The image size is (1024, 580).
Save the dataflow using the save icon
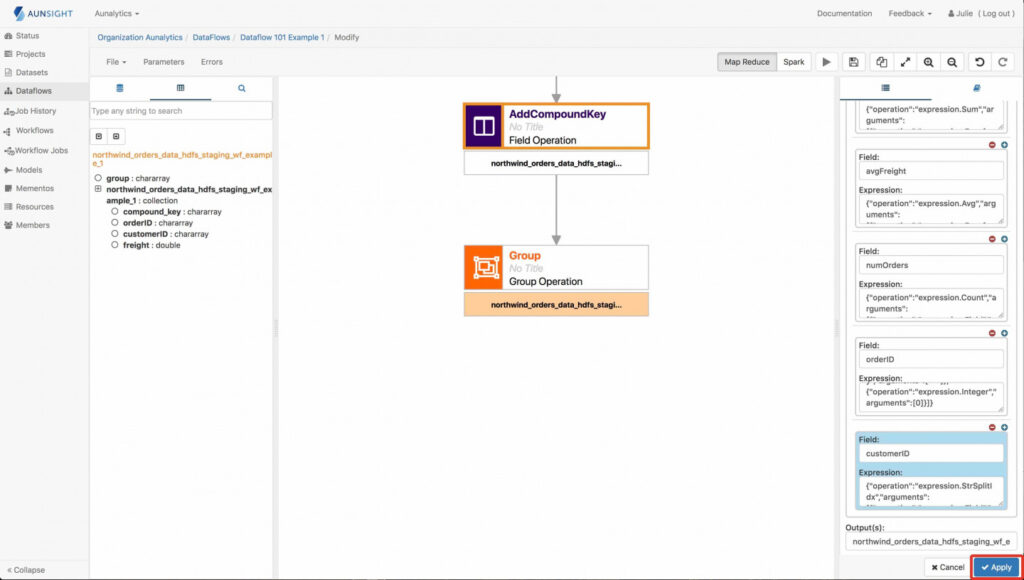[853, 62]
